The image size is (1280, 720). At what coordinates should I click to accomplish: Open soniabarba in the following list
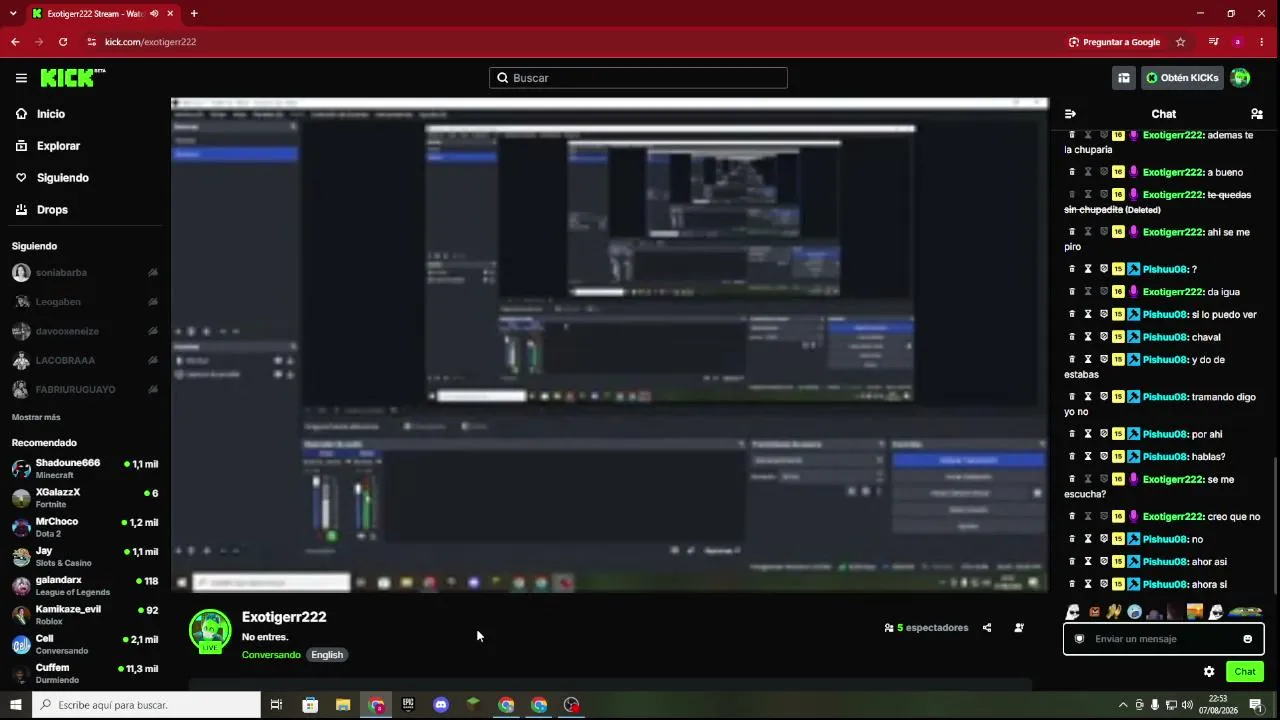point(85,273)
